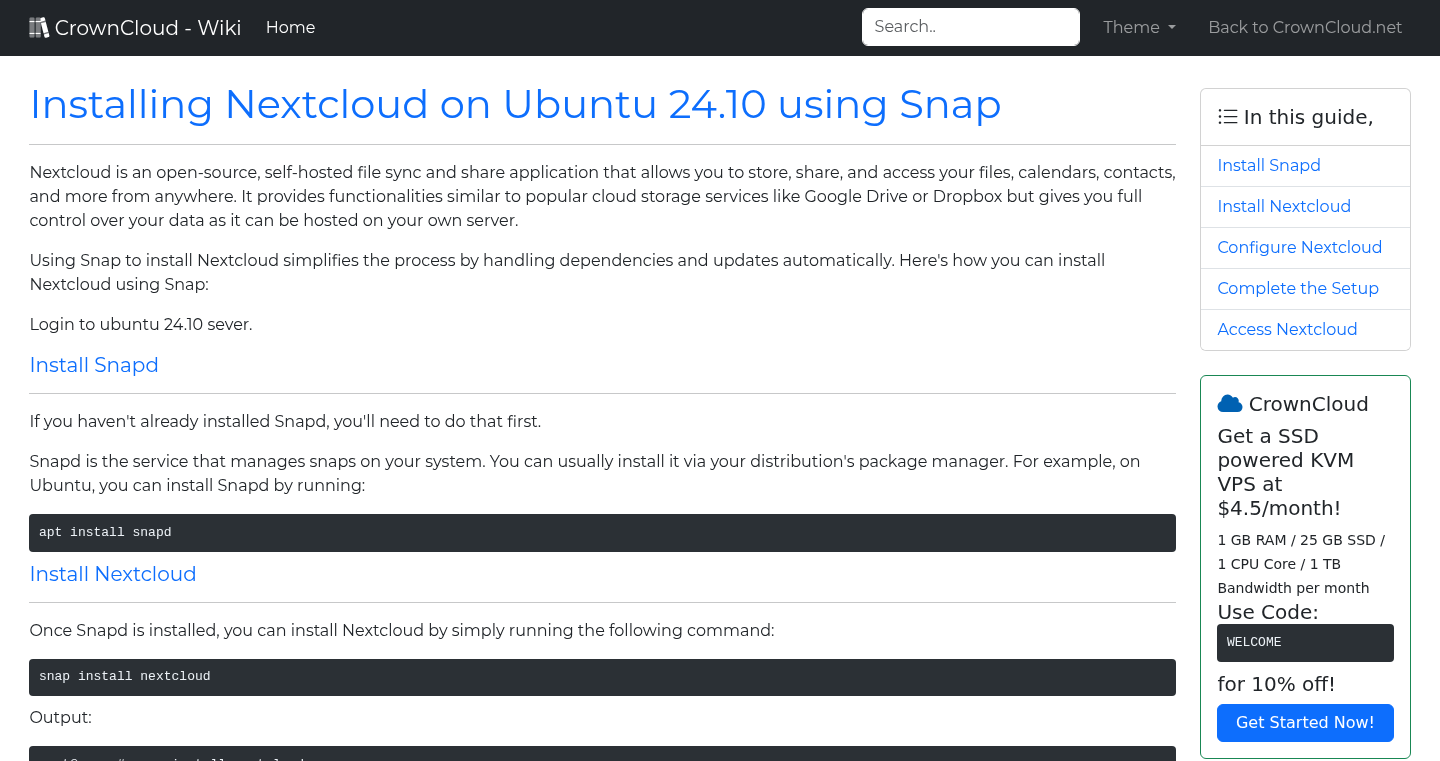This screenshot has height=761, width=1440.
Task: Click the Install Nextcloud article heading
Action: point(113,574)
